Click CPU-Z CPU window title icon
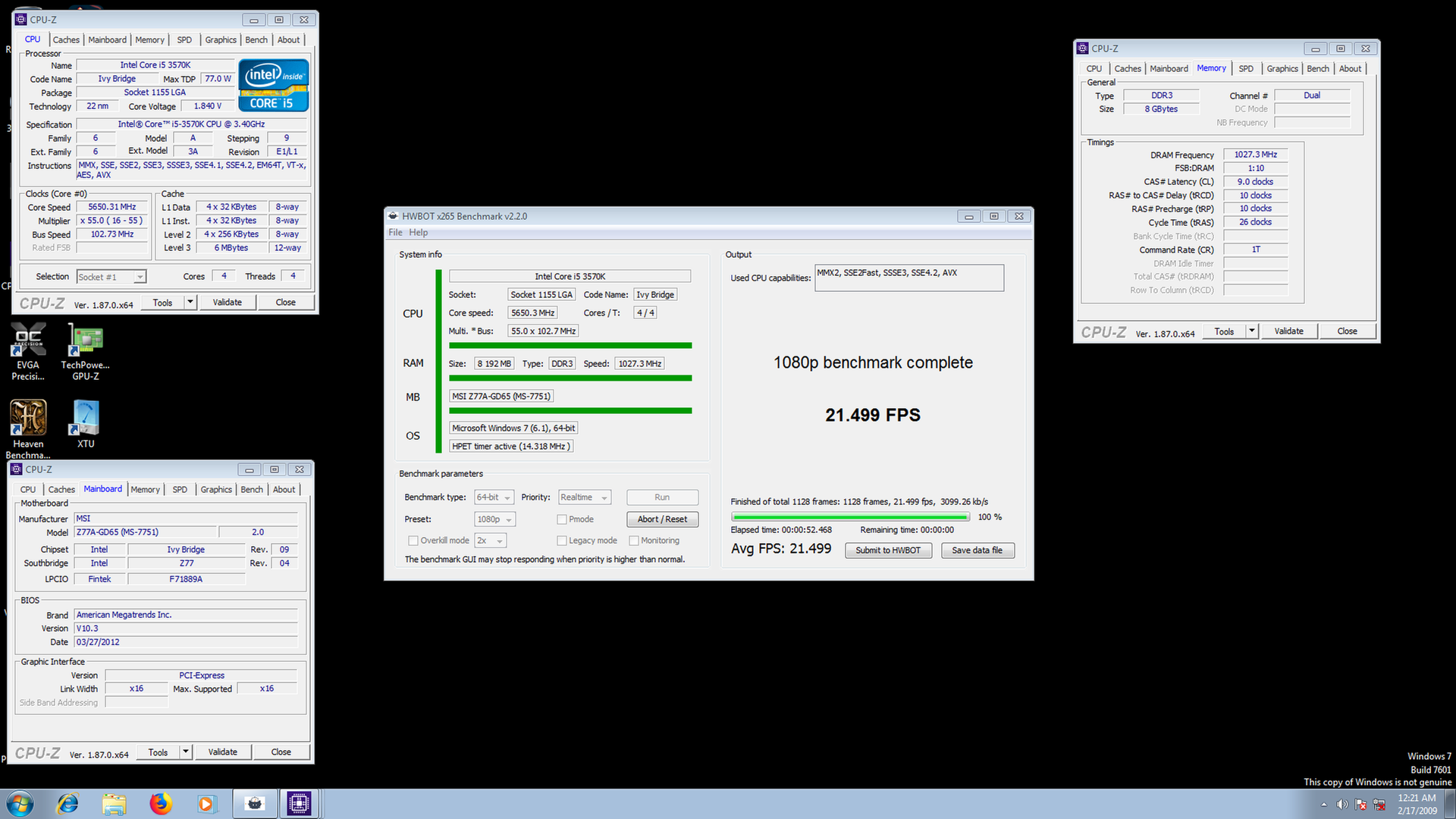1456x819 pixels. click(x=21, y=20)
